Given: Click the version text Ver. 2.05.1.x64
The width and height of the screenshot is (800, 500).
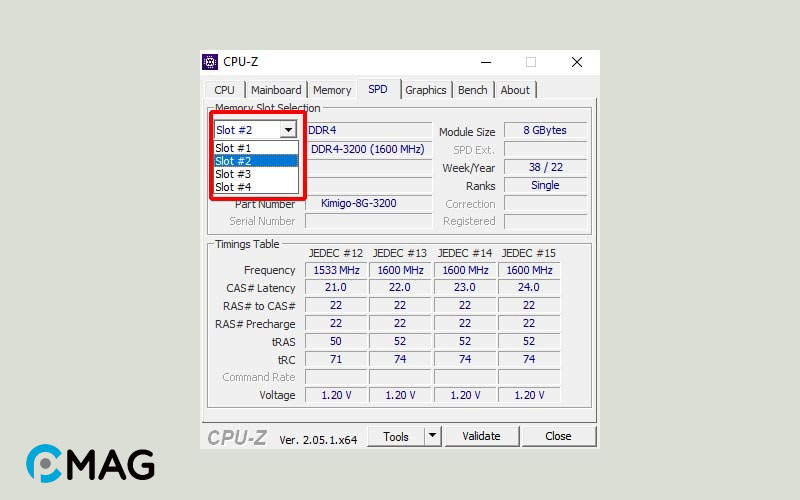Looking at the screenshot, I should click(x=318, y=440).
